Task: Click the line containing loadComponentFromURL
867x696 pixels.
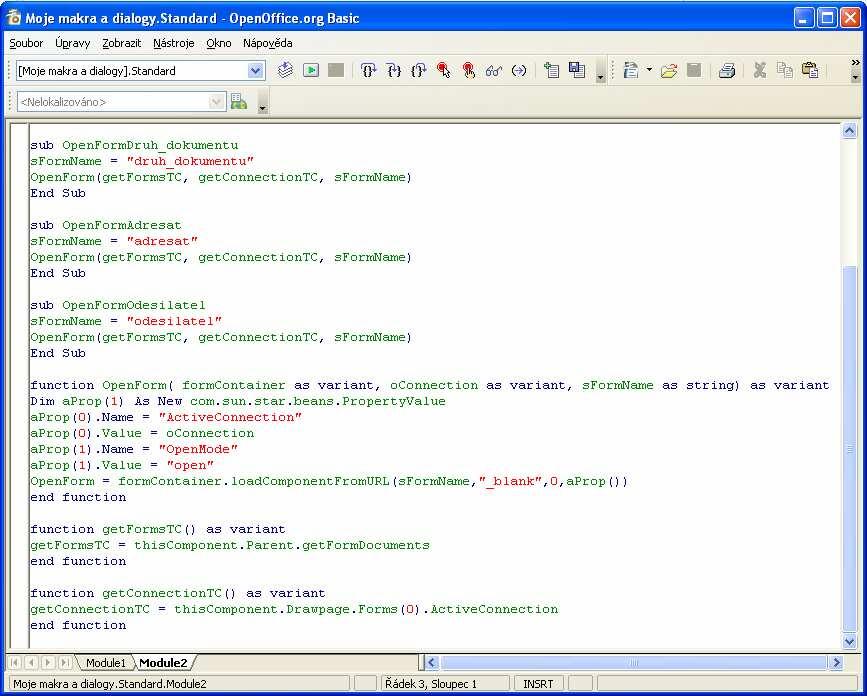Action: (329, 482)
